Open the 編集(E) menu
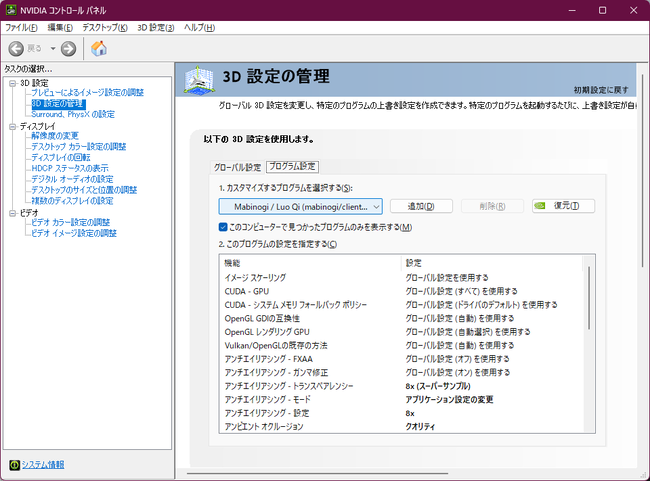650x481 pixels. pos(60,27)
